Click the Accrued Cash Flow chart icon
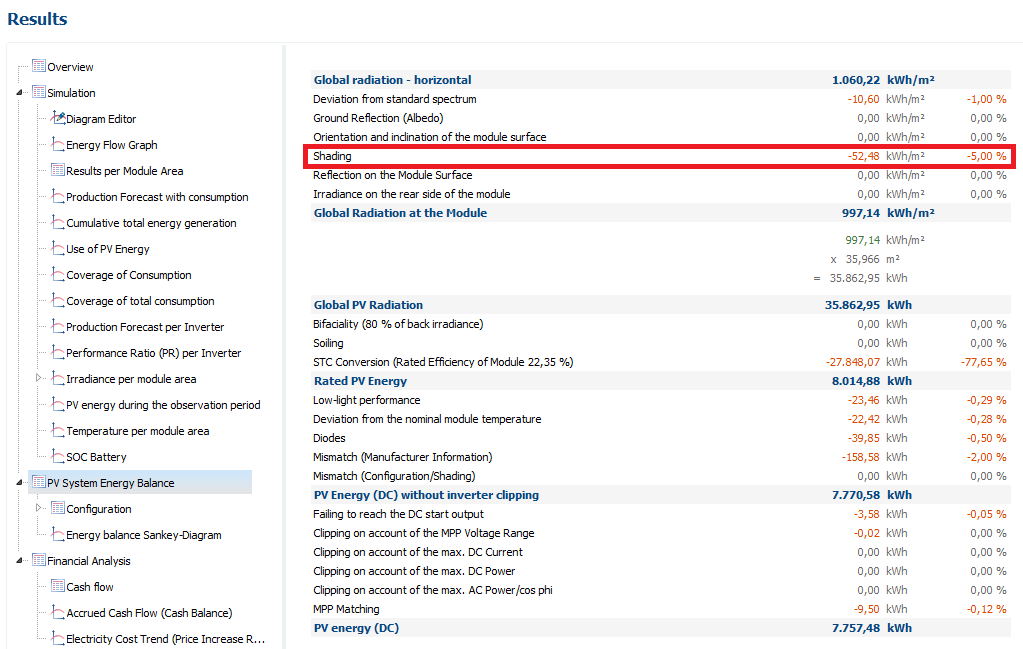 [58, 613]
